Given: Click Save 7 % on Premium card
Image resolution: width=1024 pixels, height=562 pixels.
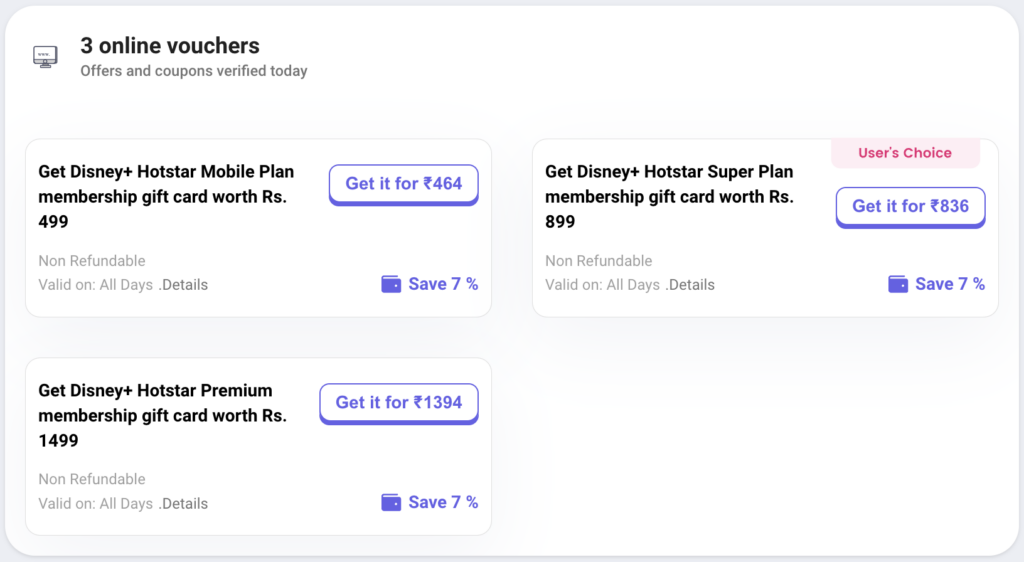Looking at the screenshot, I should [443, 502].
